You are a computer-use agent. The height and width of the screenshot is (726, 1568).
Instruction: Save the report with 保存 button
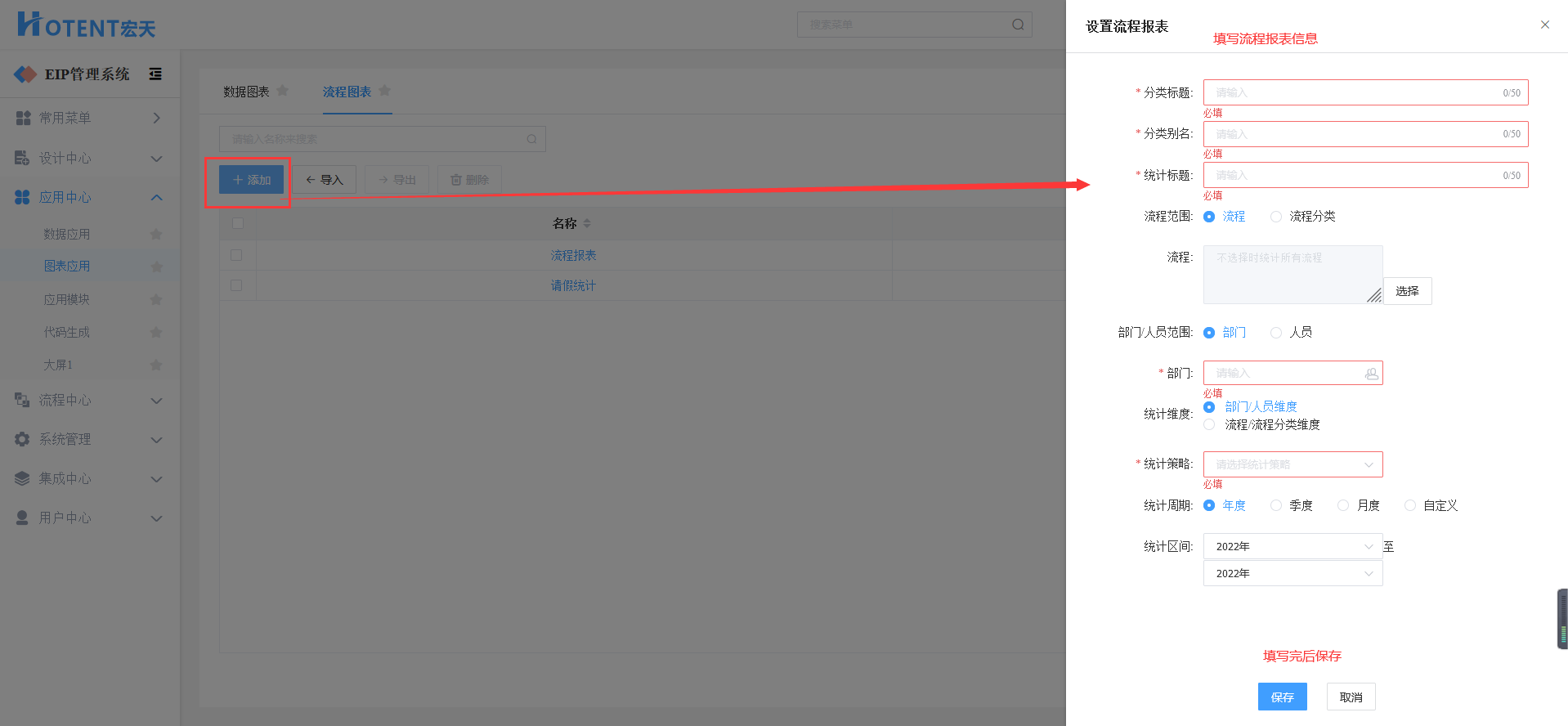click(1282, 697)
